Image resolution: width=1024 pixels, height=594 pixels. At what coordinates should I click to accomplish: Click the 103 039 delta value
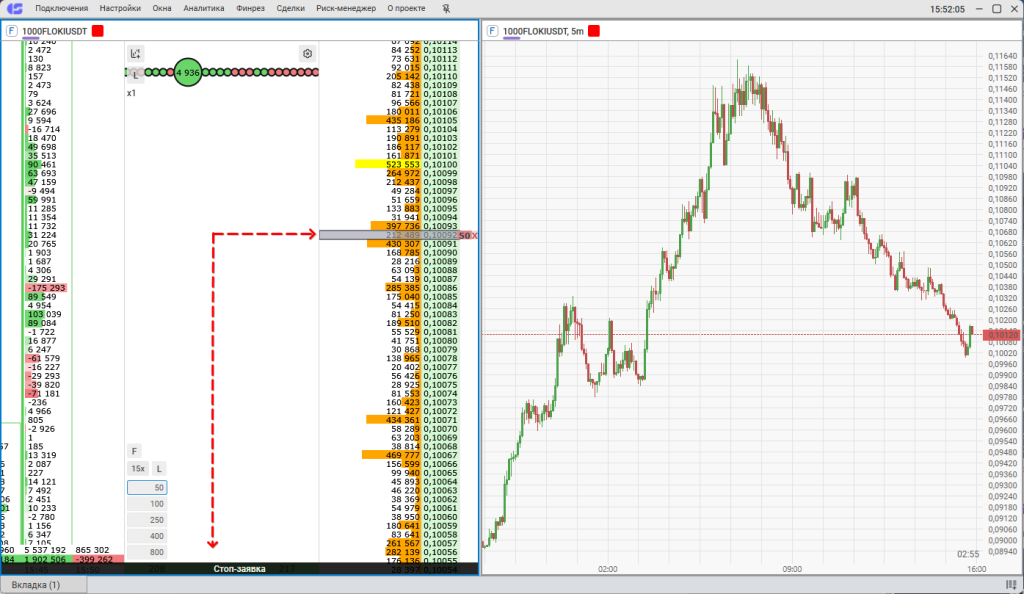[44, 314]
